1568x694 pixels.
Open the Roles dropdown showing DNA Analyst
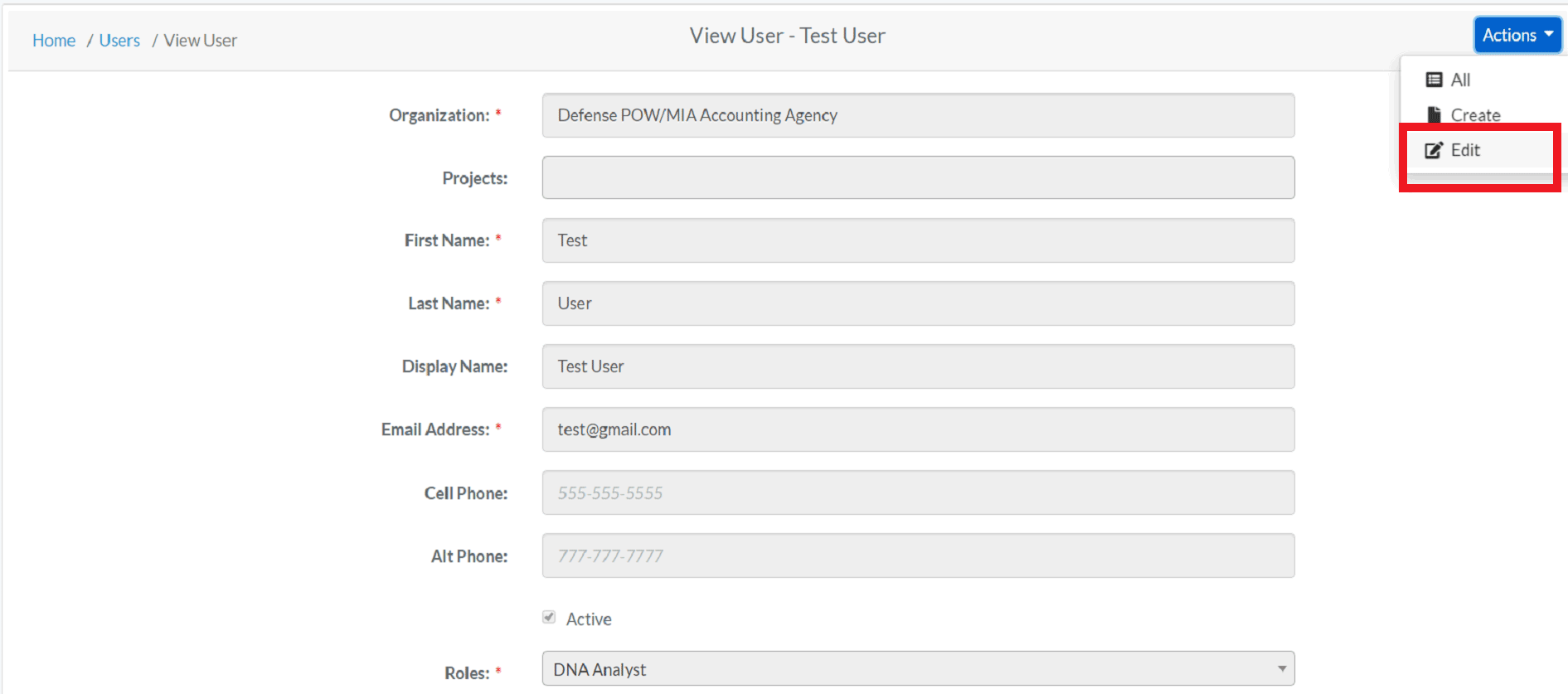(918, 669)
